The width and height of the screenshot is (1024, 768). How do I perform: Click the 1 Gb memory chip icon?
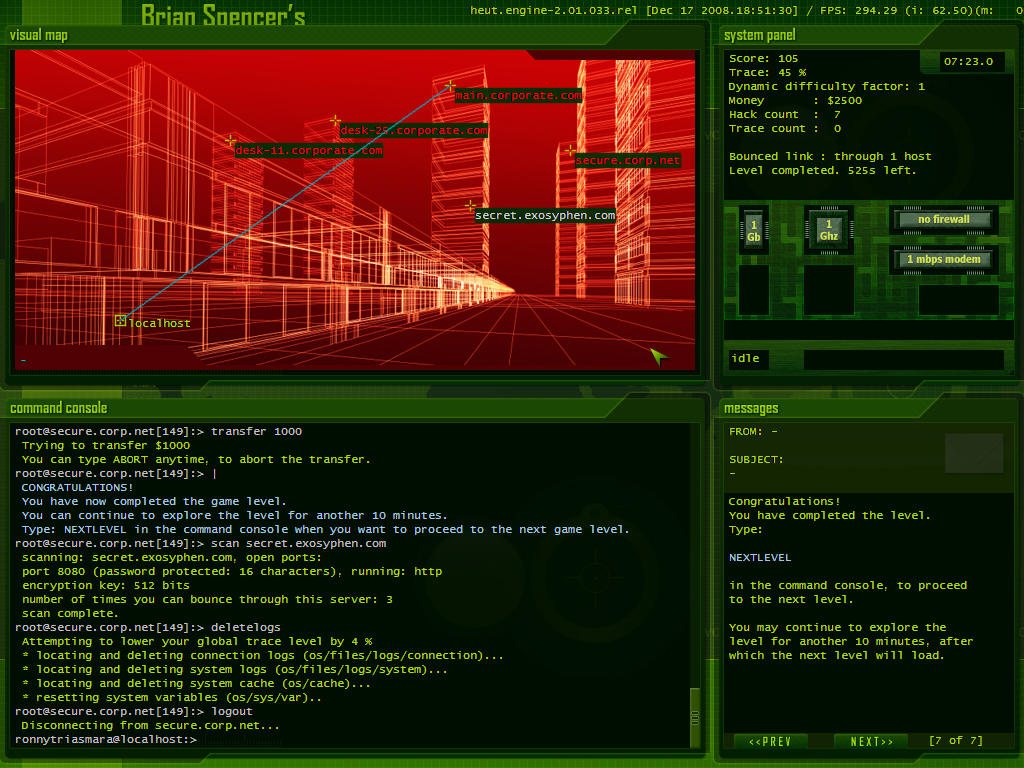(754, 231)
